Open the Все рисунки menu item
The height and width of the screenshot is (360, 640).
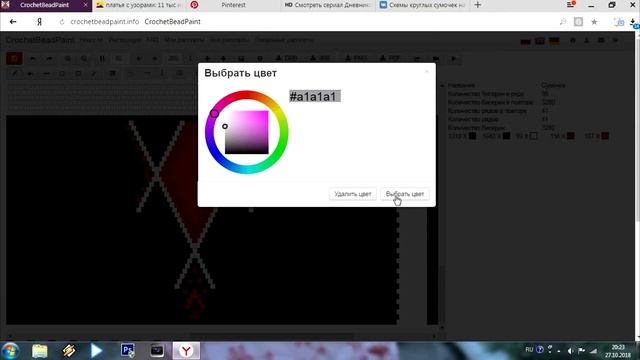(229, 40)
